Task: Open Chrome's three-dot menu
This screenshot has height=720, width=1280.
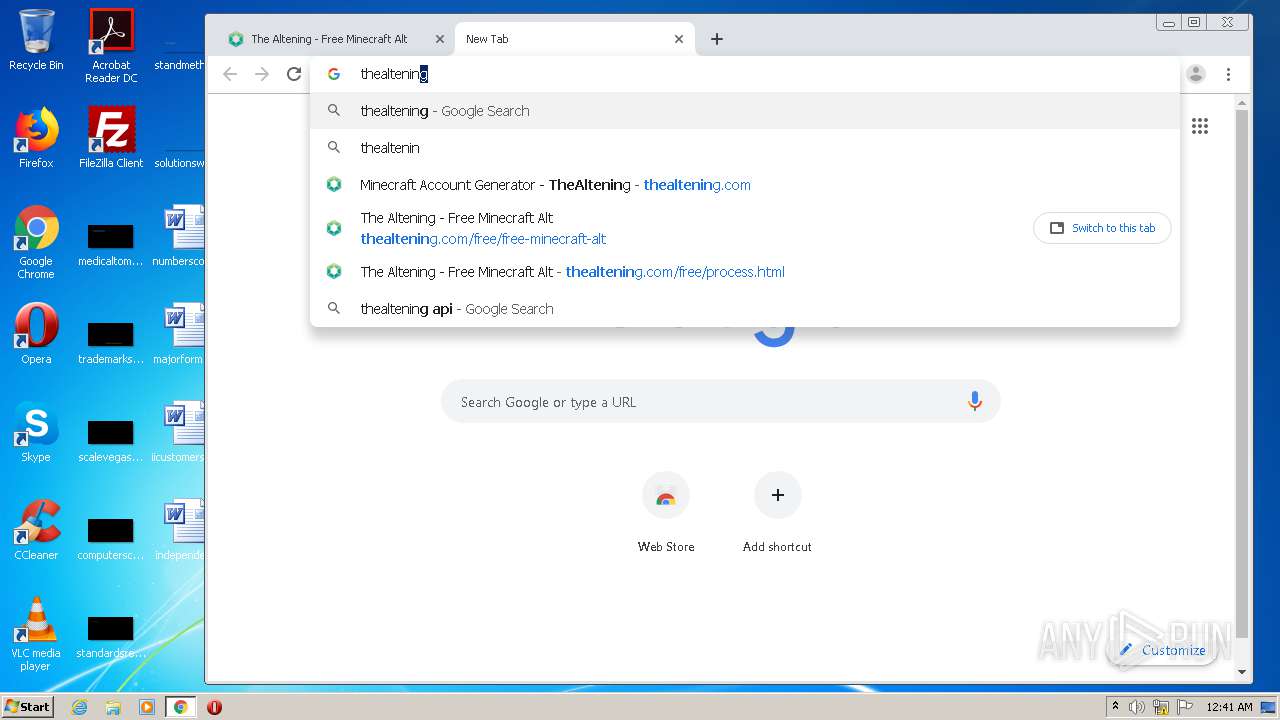Action: point(1228,74)
